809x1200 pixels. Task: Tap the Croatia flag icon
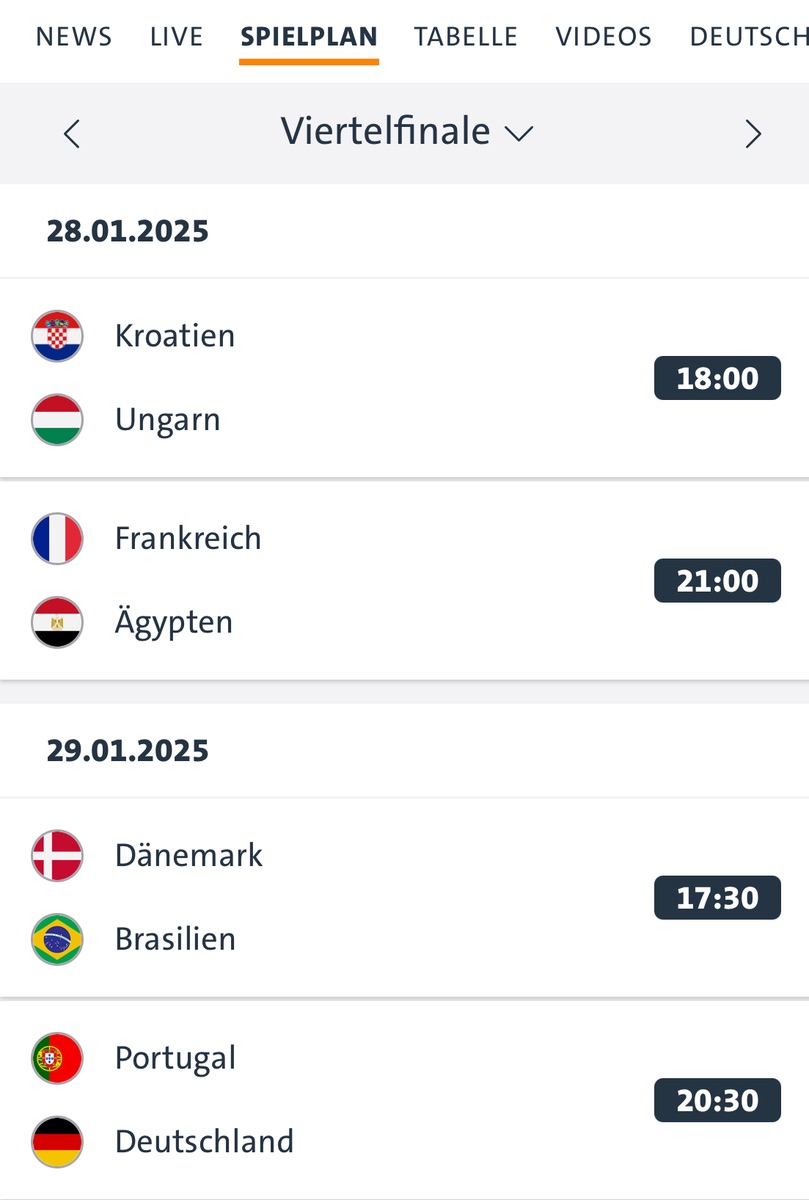57,336
